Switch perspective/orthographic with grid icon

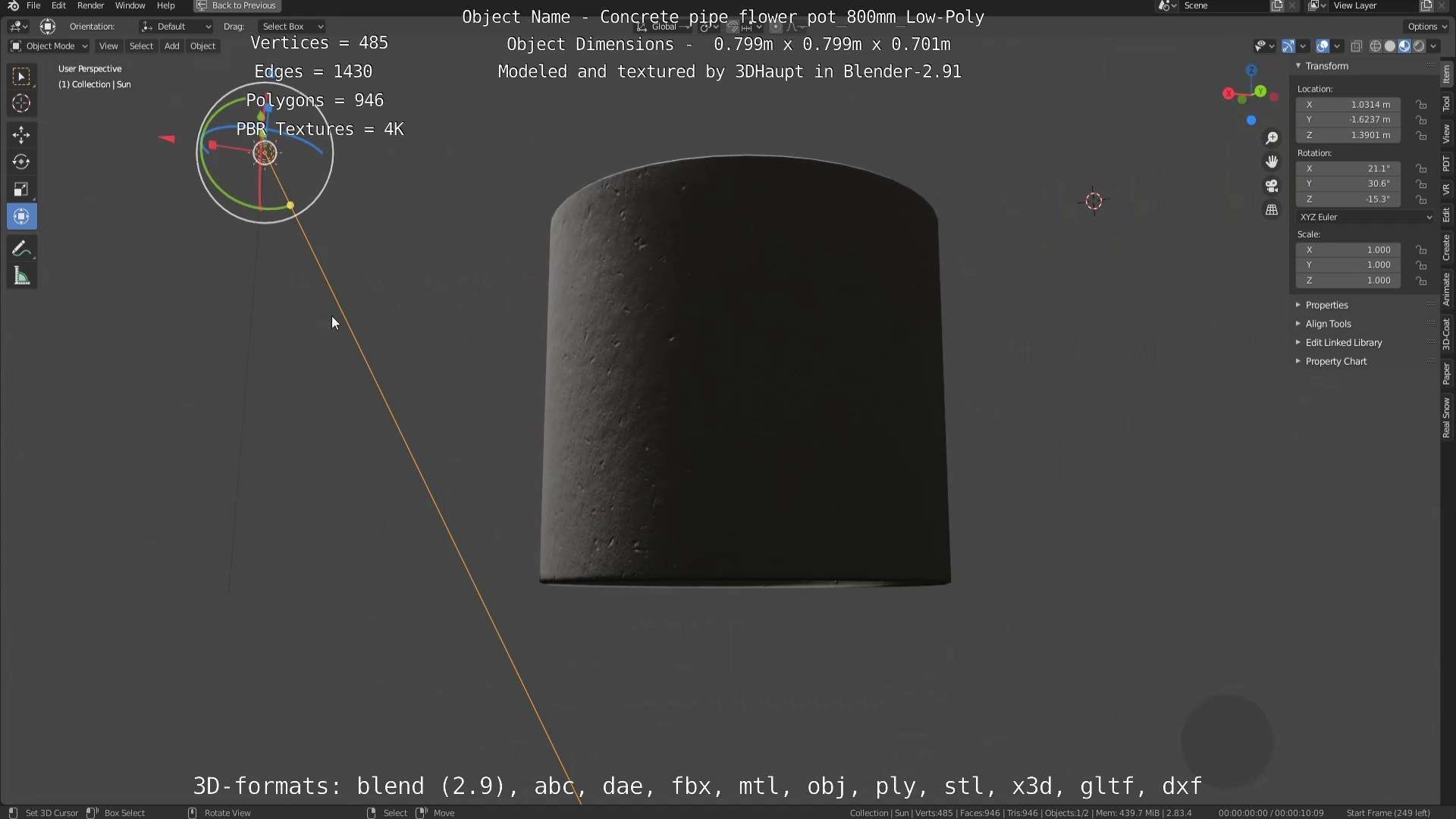click(1272, 209)
